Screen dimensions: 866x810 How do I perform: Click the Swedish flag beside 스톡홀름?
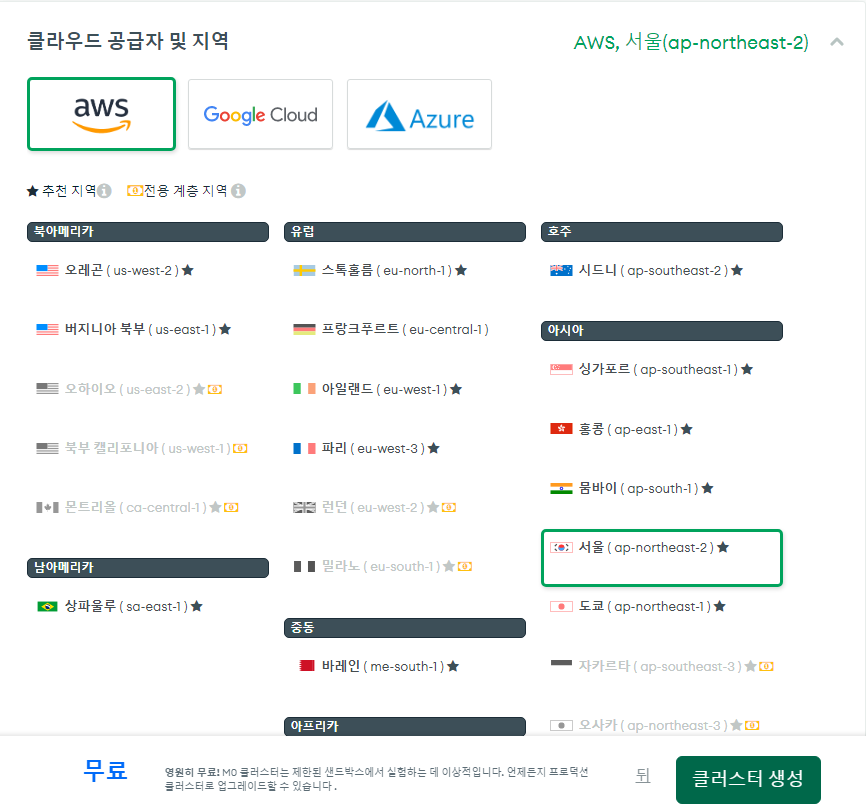(304, 271)
